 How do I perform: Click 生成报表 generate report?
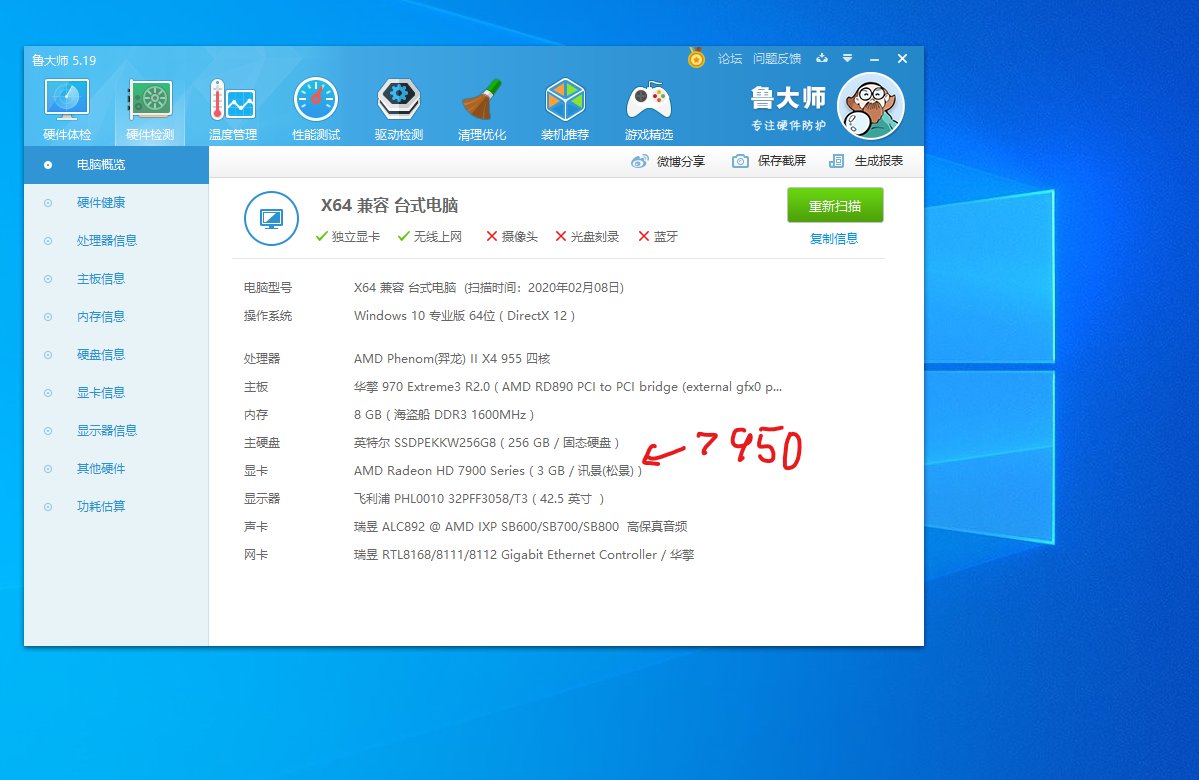[x=879, y=161]
